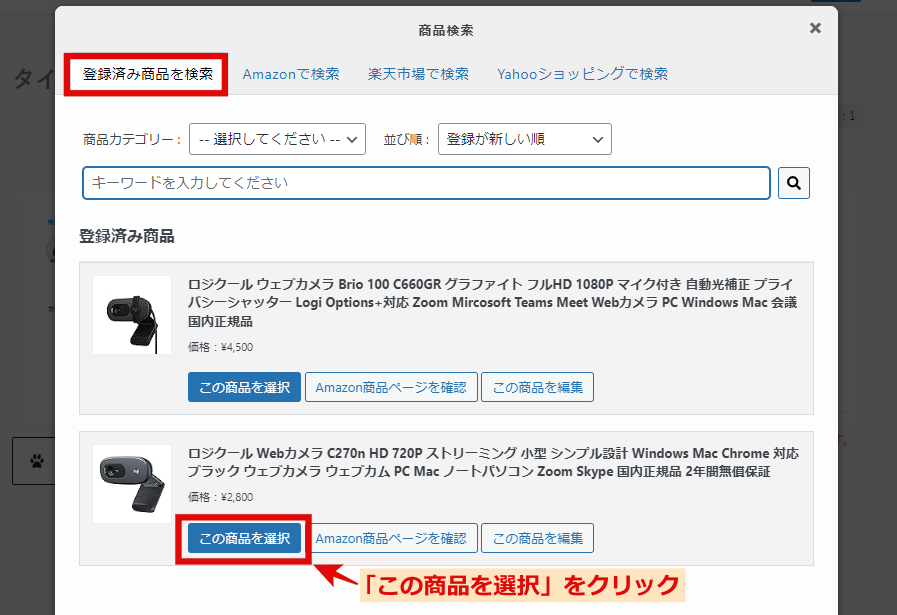The image size is (897, 615).
Task: Click the C270n webcam thumbnail
Action: point(132,484)
